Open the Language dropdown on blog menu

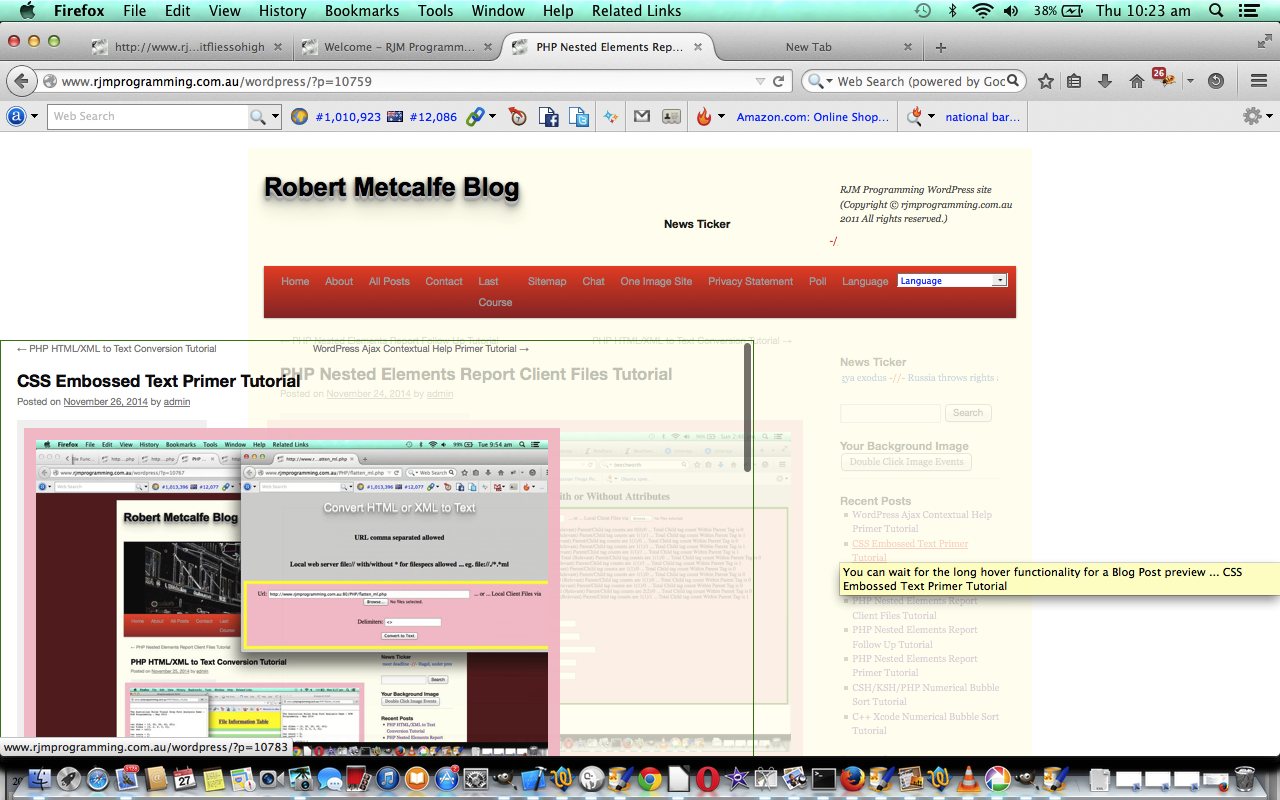pyautogui.click(x=952, y=281)
